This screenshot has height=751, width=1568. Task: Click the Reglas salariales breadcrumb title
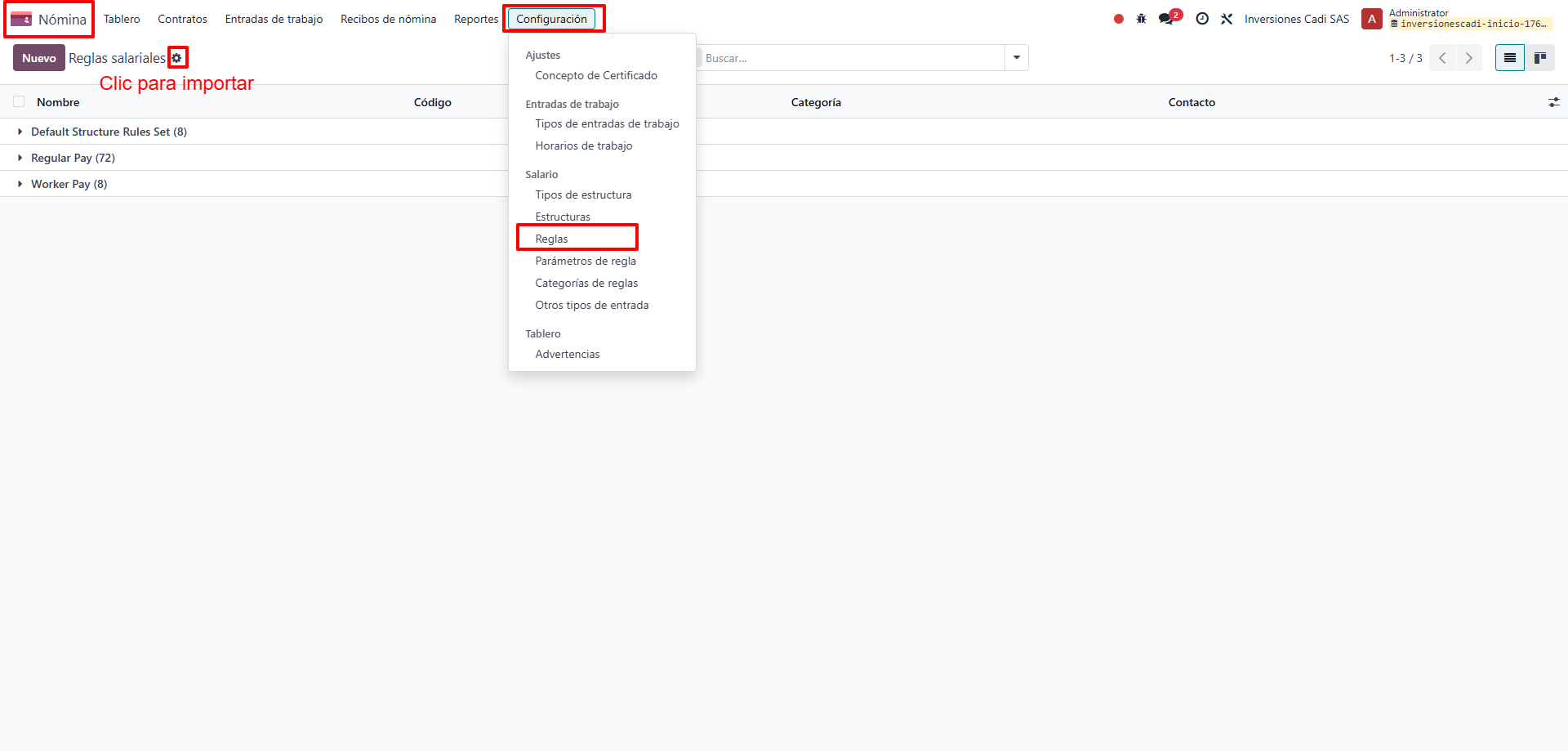(117, 58)
